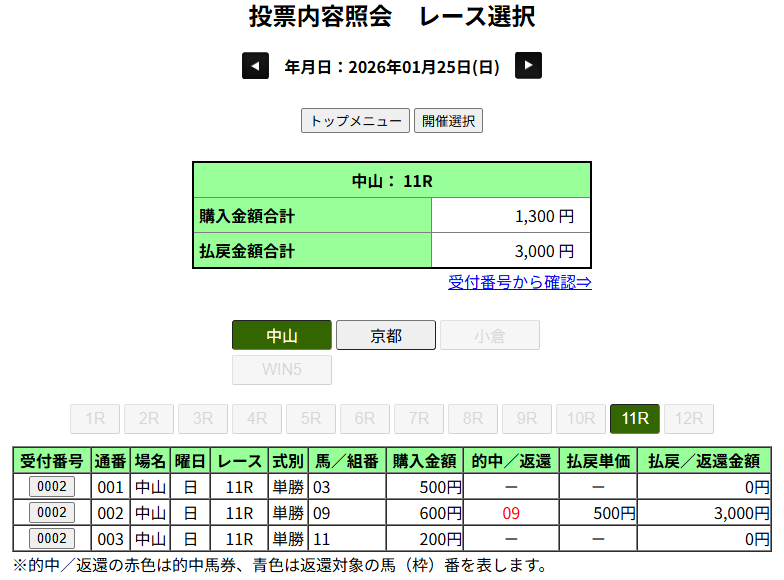
Task: Choose the 9R race button
Action: [x=527, y=418]
